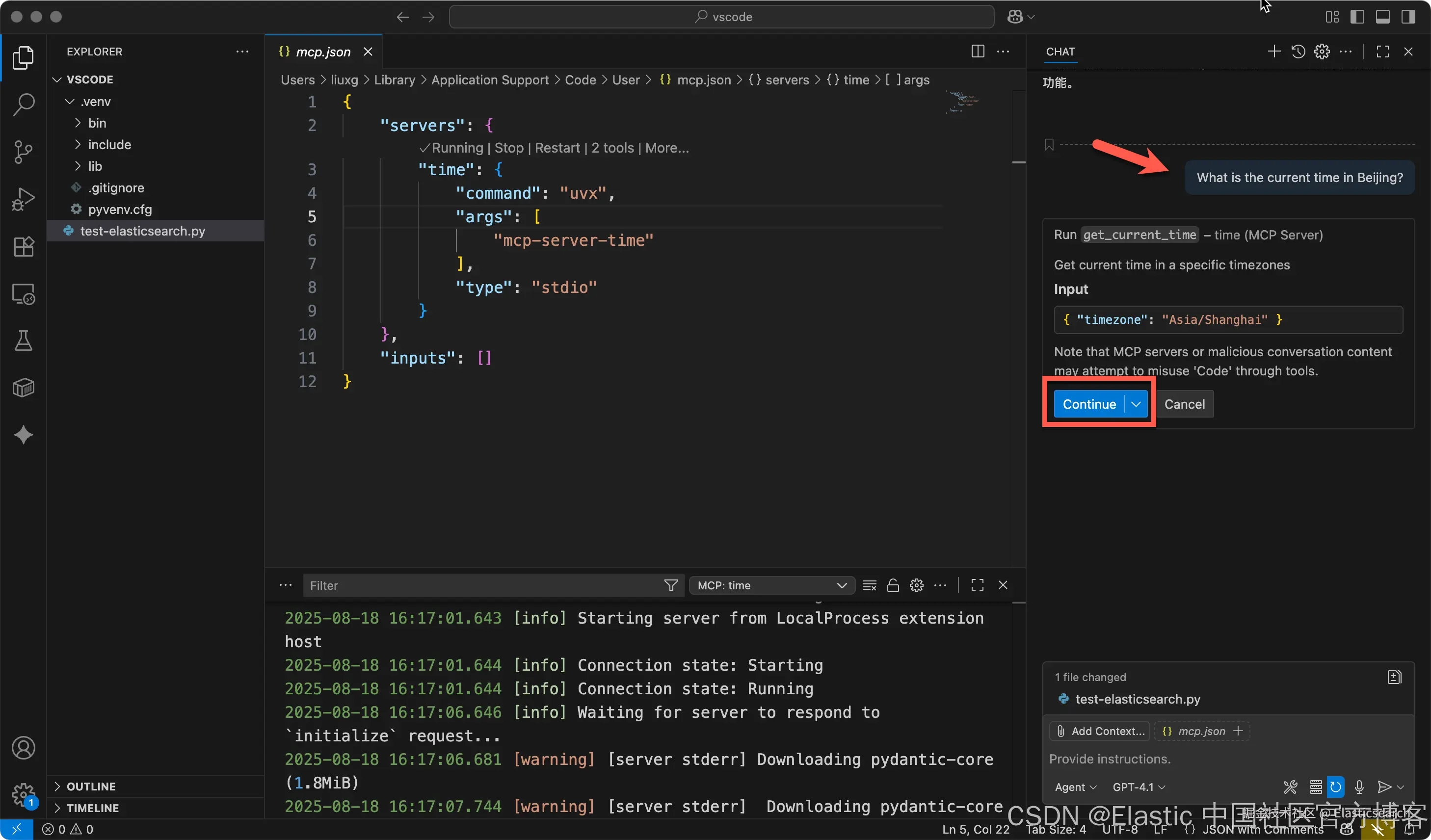Click the vscode command center search box

pos(722,17)
